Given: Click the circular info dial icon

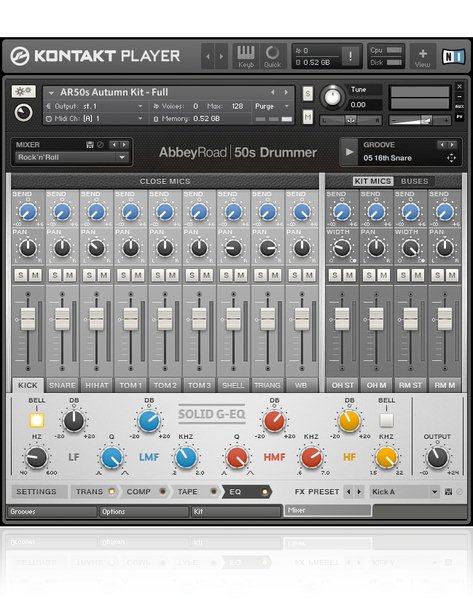Looking at the screenshot, I should [23, 113].
